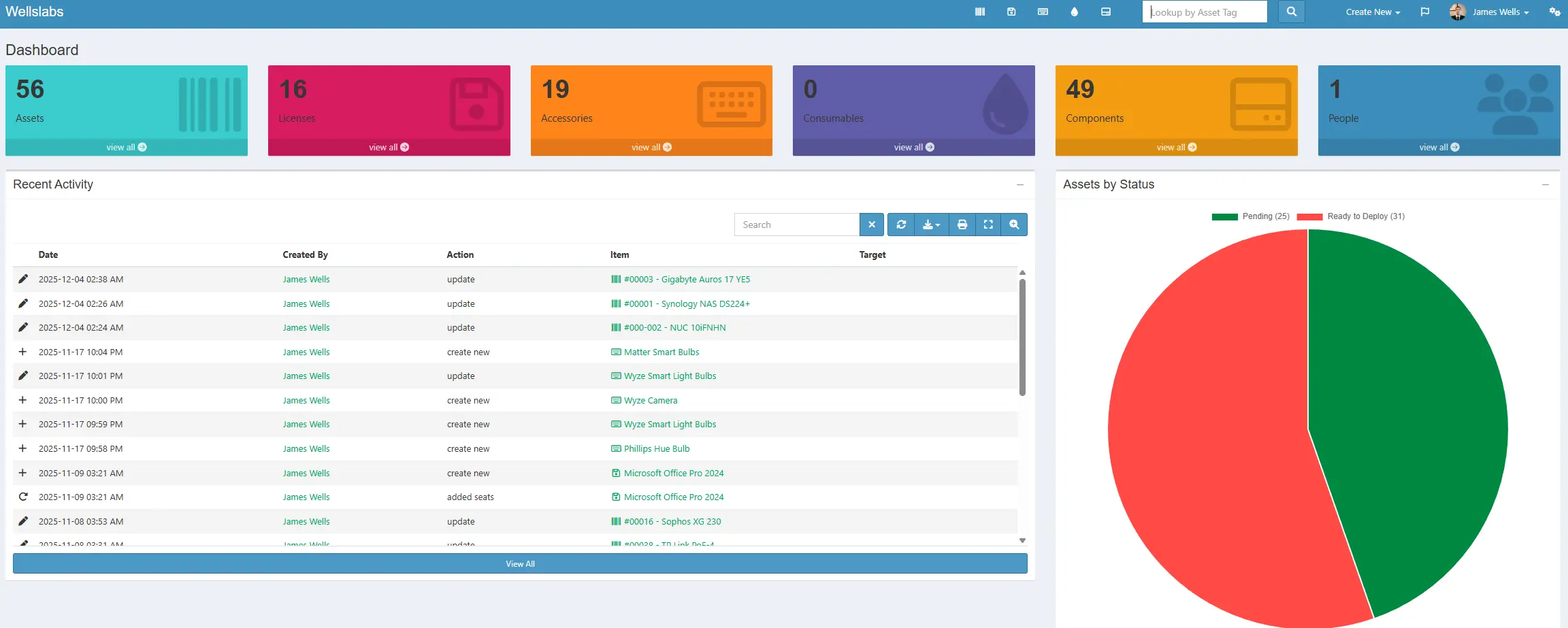Click the users icon on People card
Image resolution: width=1568 pixels, height=628 pixels.
(x=1516, y=104)
